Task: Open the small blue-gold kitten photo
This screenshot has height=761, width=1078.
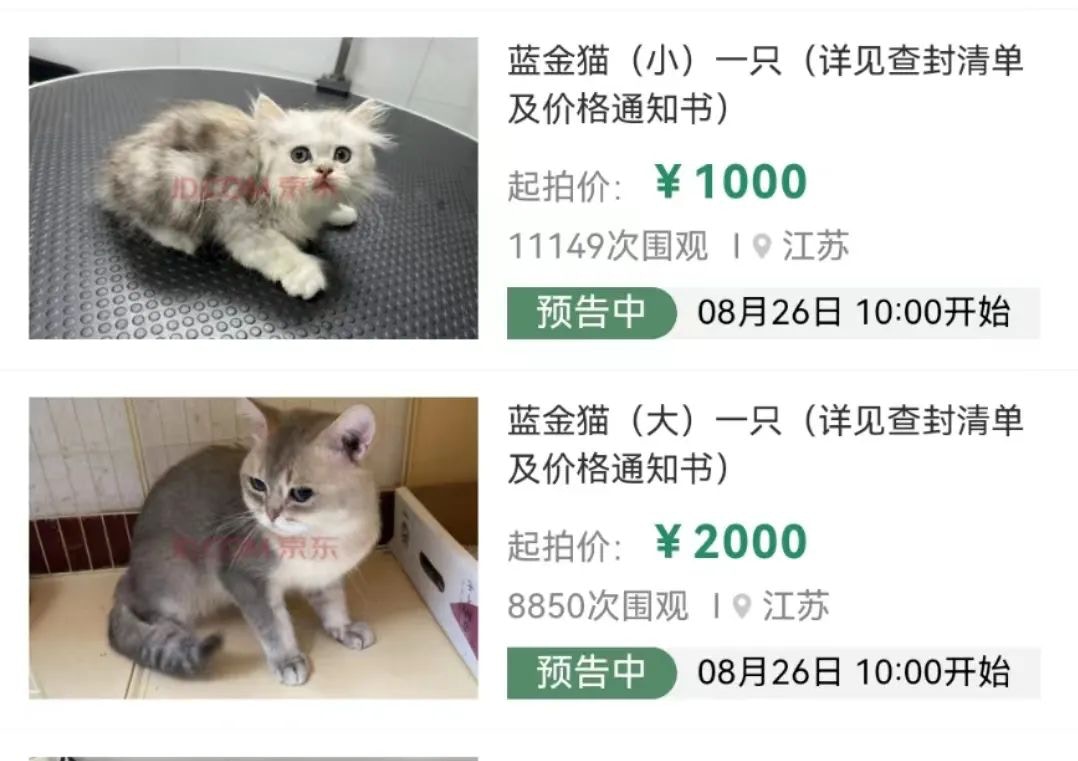Action: coord(253,188)
